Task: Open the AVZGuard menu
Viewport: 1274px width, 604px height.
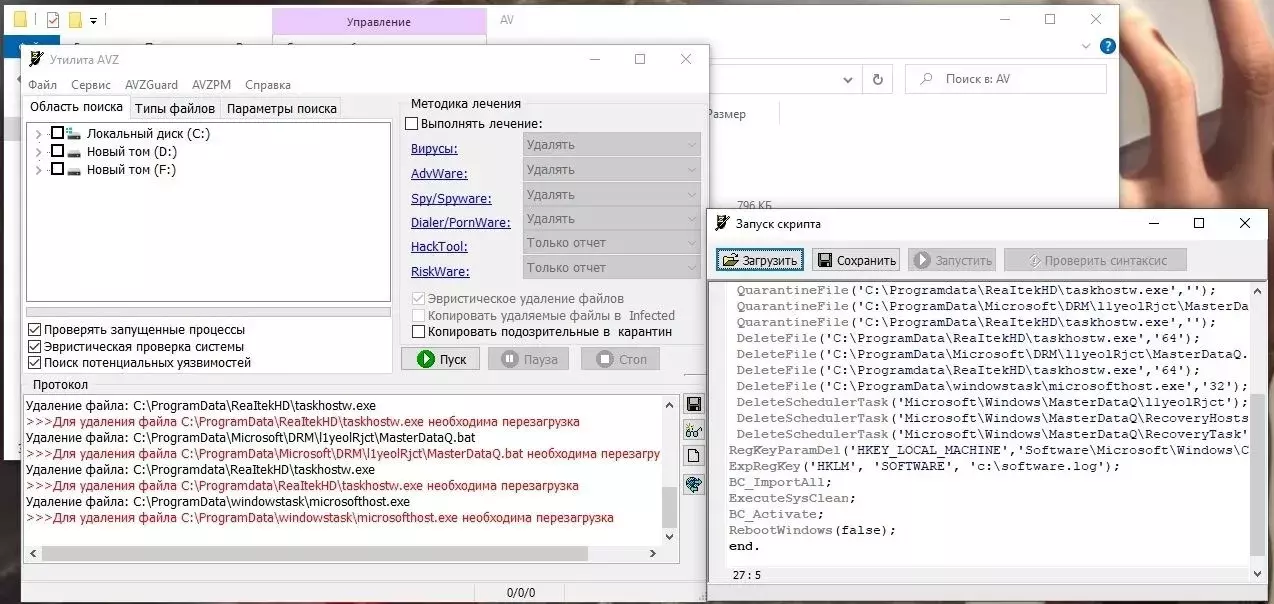Action: click(x=151, y=85)
